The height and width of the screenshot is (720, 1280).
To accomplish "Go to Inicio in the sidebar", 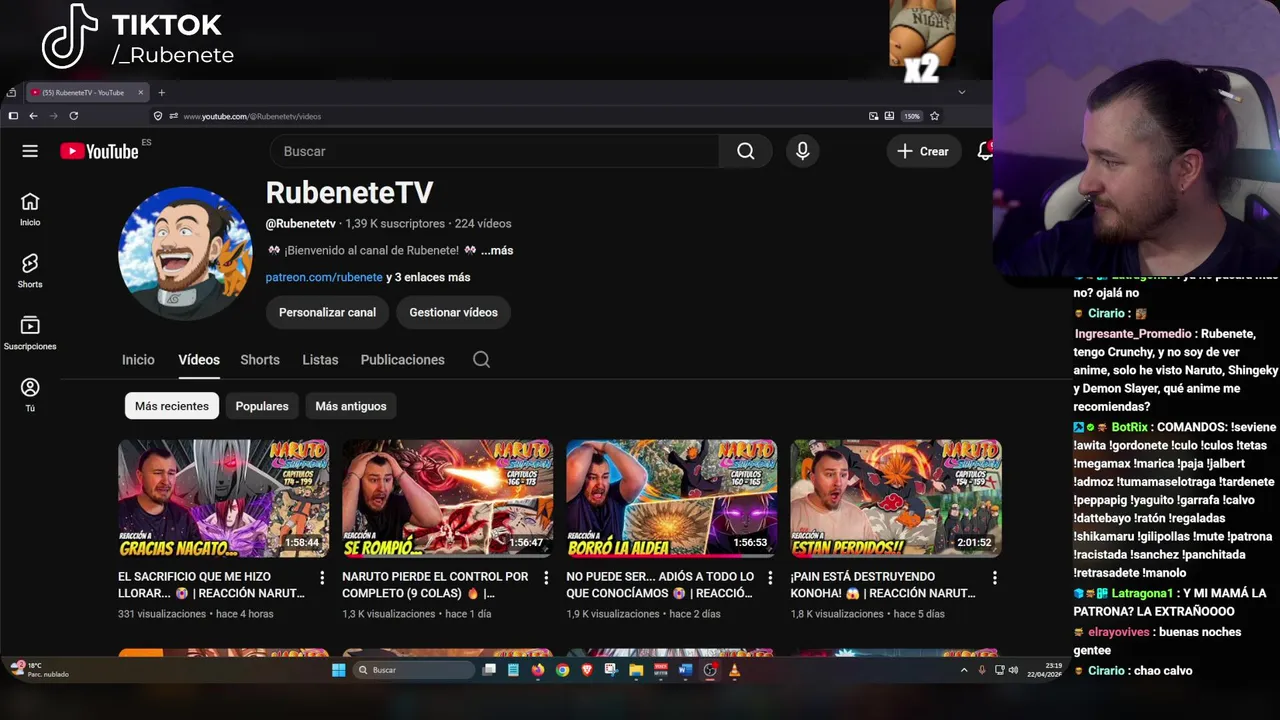I will pos(30,209).
